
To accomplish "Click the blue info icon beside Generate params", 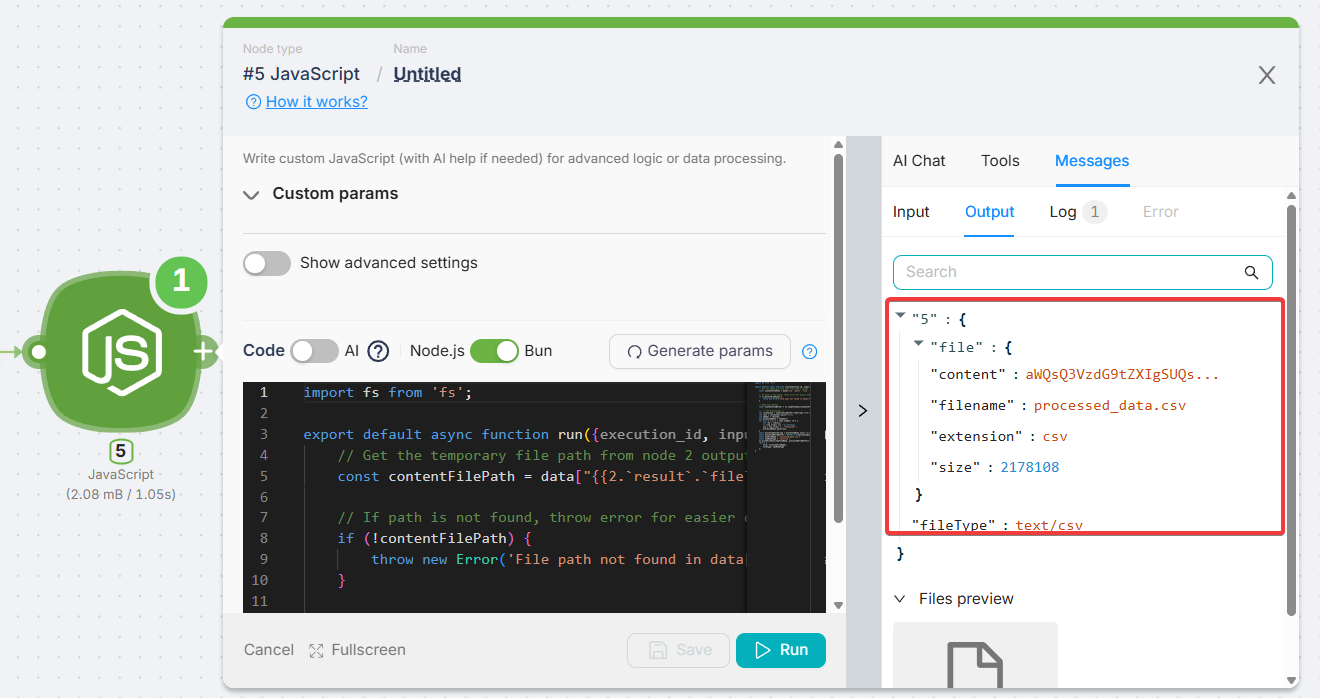I will point(810,351).
